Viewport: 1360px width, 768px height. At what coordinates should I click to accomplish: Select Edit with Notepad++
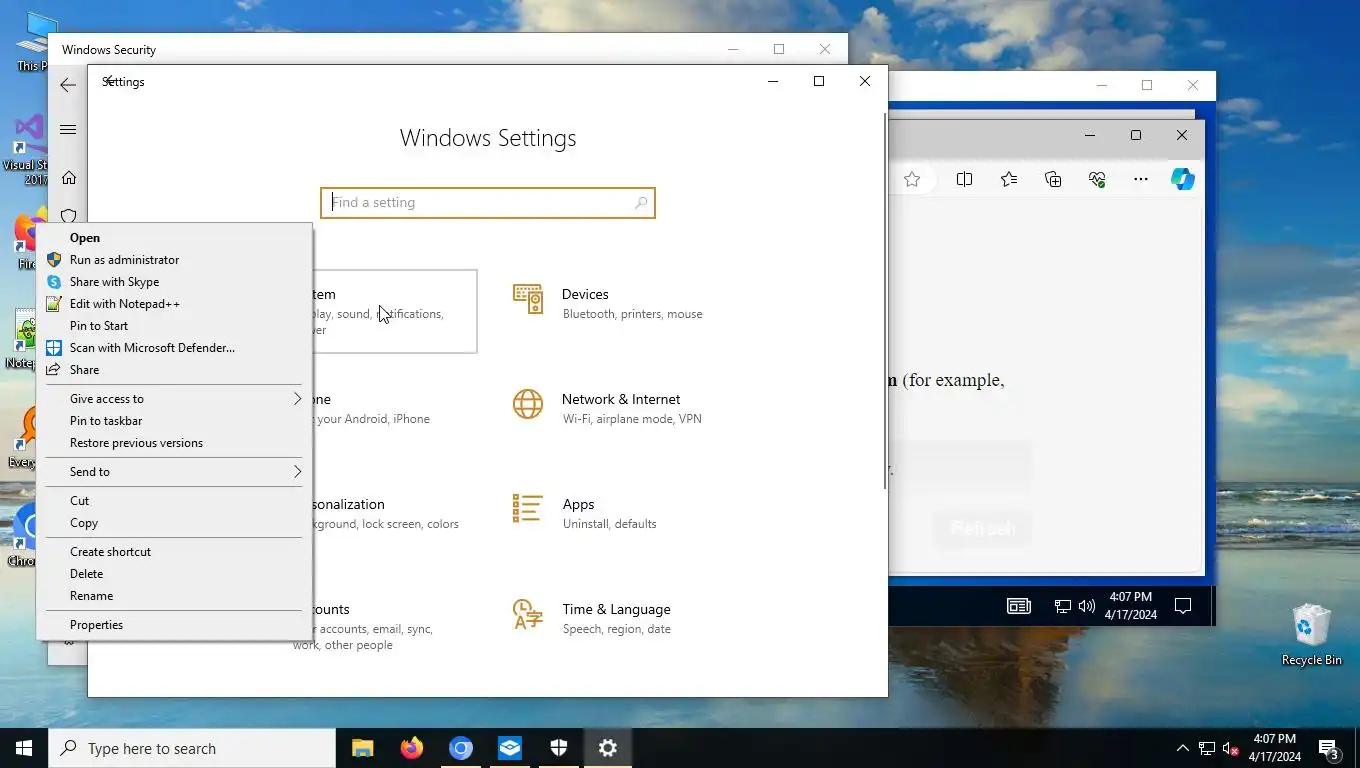pyautogui.click(x=174, y=304)
